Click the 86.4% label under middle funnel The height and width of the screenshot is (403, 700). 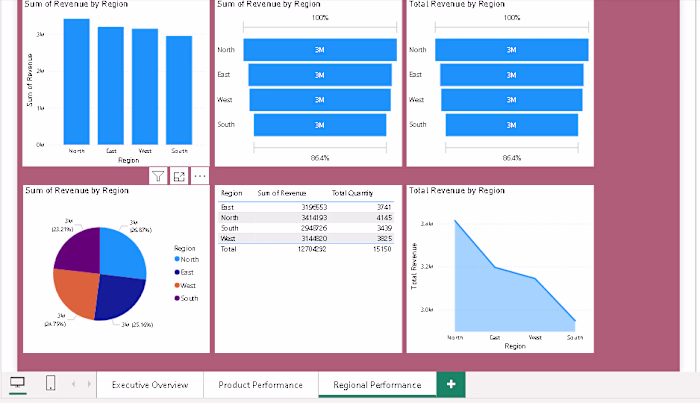pos(320,158)
